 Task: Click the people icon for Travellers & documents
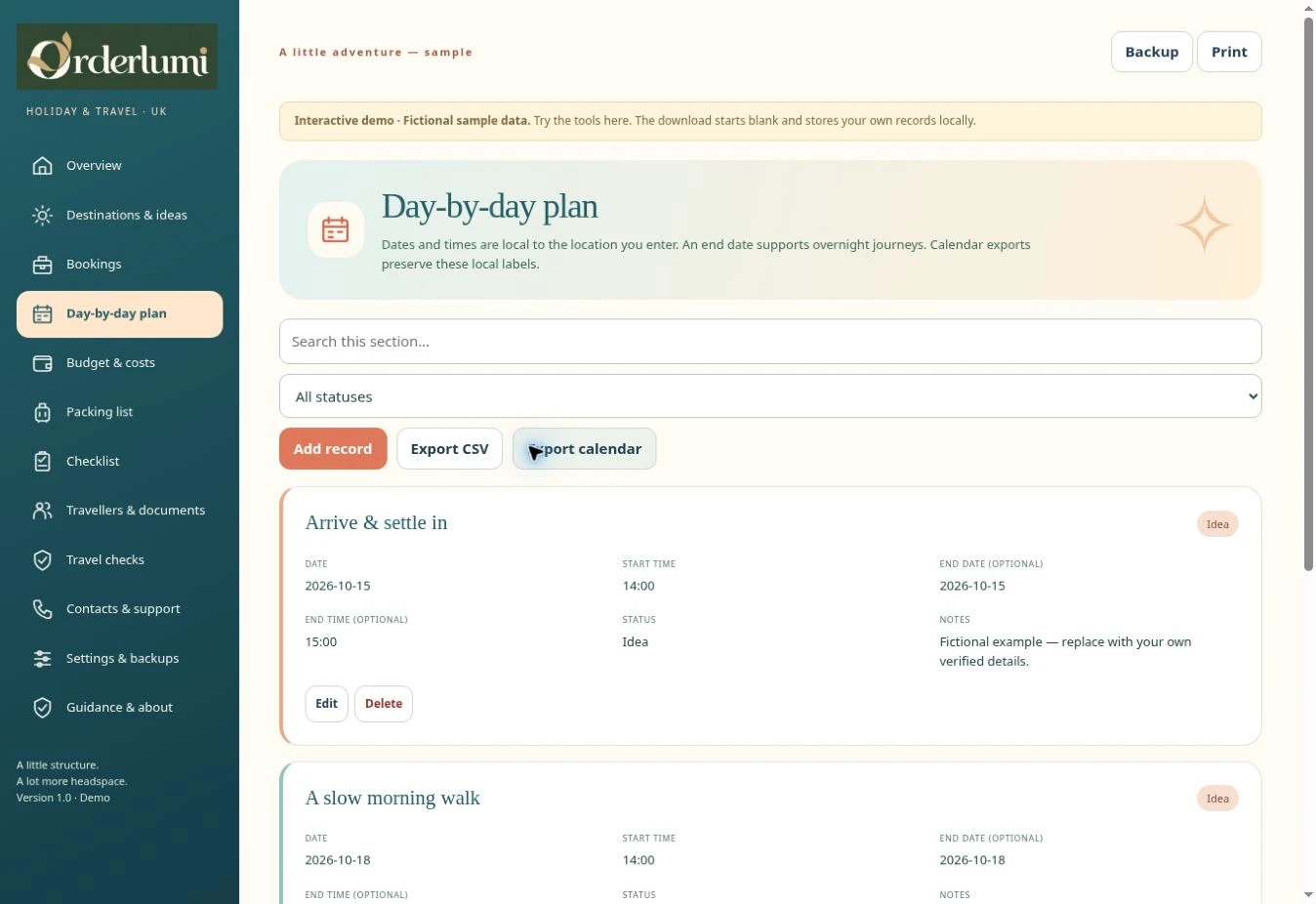click(42, 511)
